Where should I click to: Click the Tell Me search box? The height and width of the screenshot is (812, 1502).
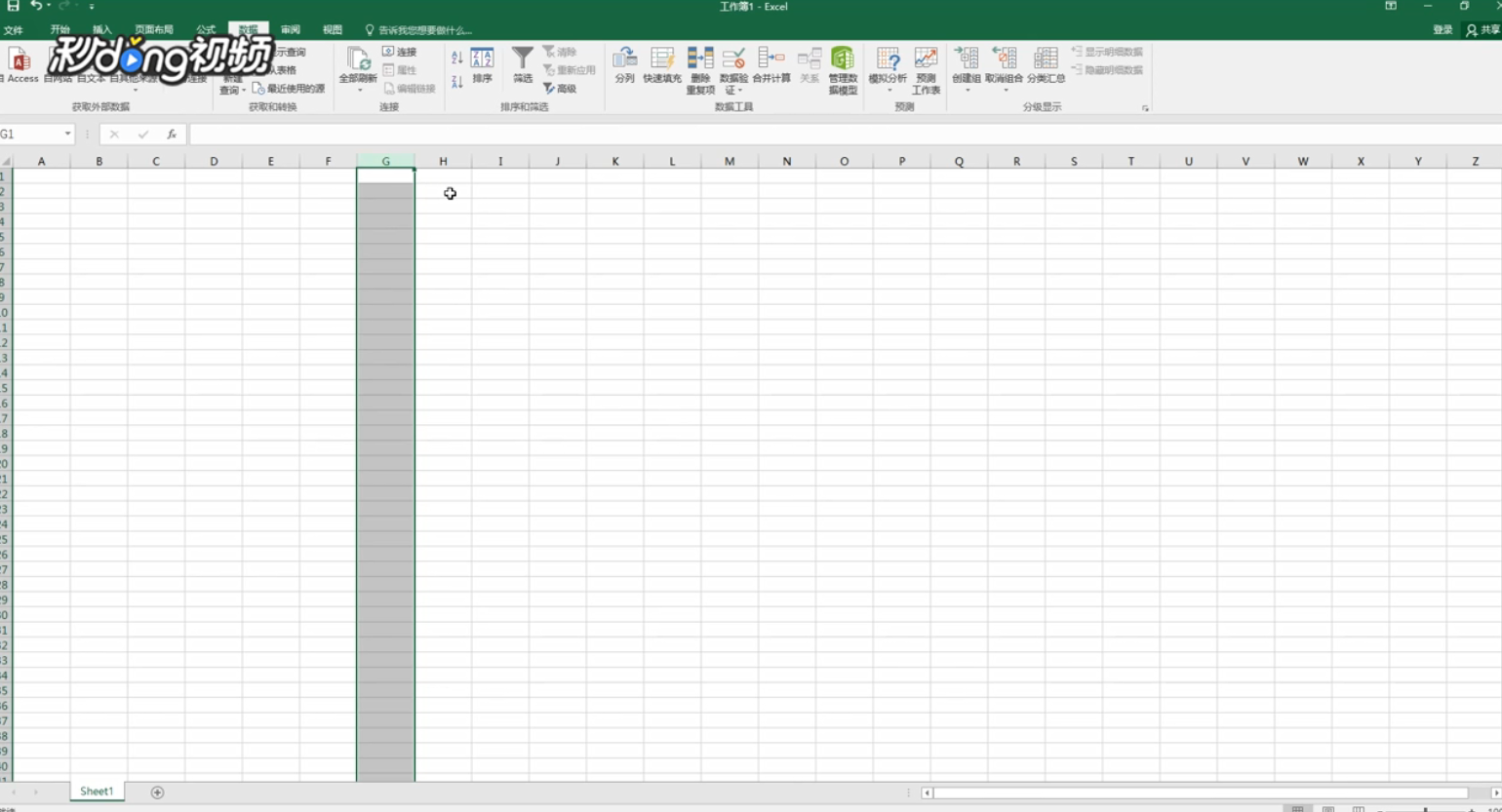[x=418, y=30]
